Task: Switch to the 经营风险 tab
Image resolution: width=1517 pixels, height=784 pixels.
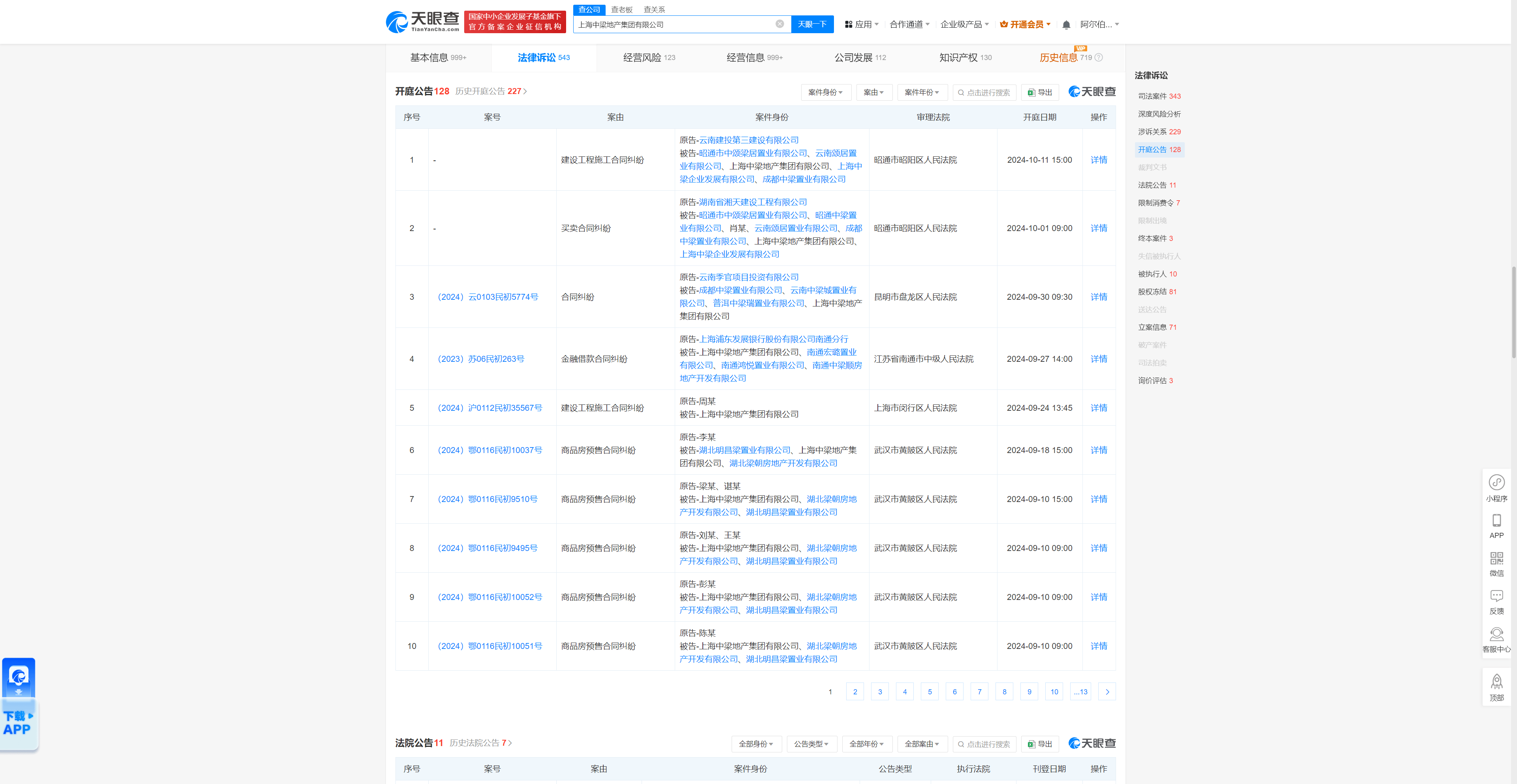Action: click(x=649, y=58)
